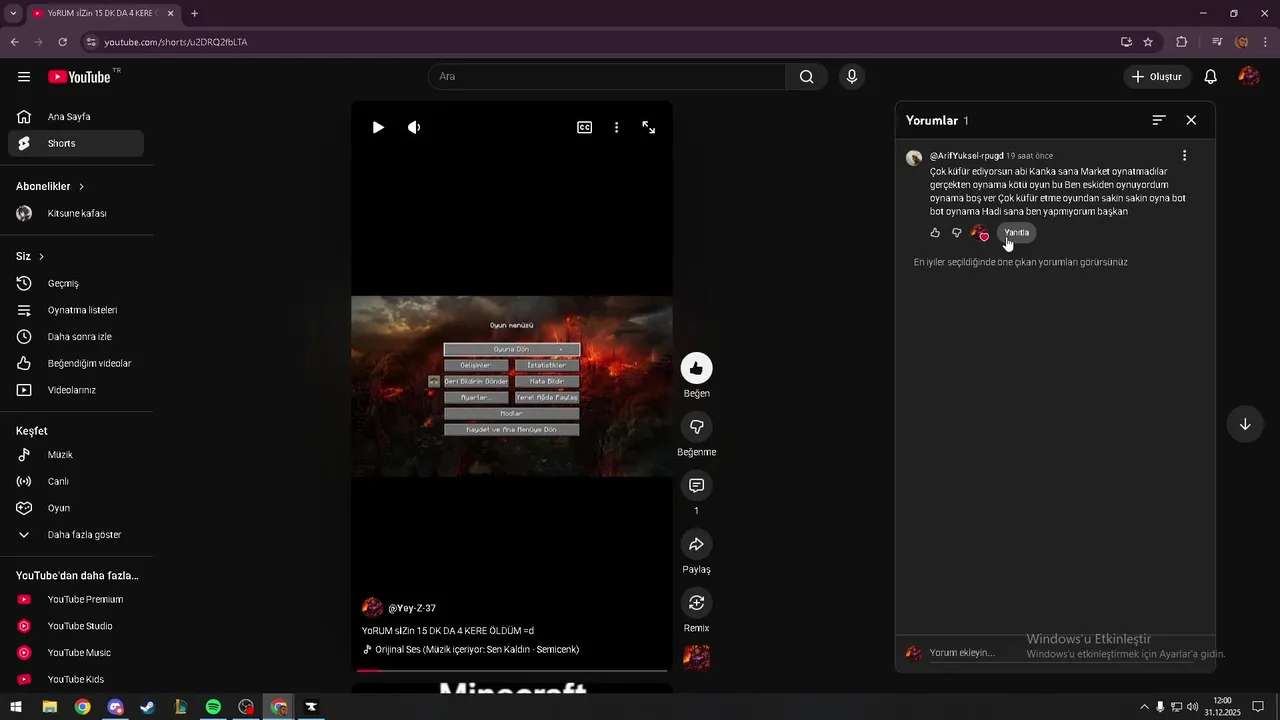Play the Shorts video
Image resolution: width=1280 pixels, height=720 pixels.
tap(378, 127)
